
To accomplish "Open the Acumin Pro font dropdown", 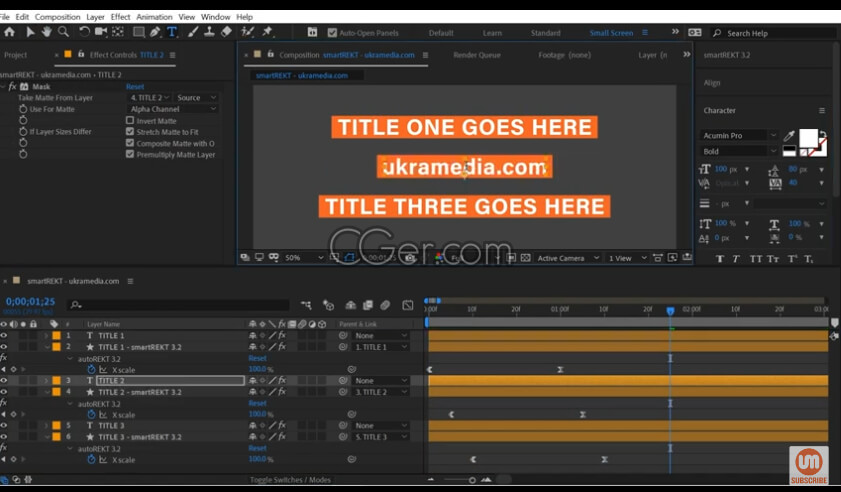I will [x=739, y=135].
